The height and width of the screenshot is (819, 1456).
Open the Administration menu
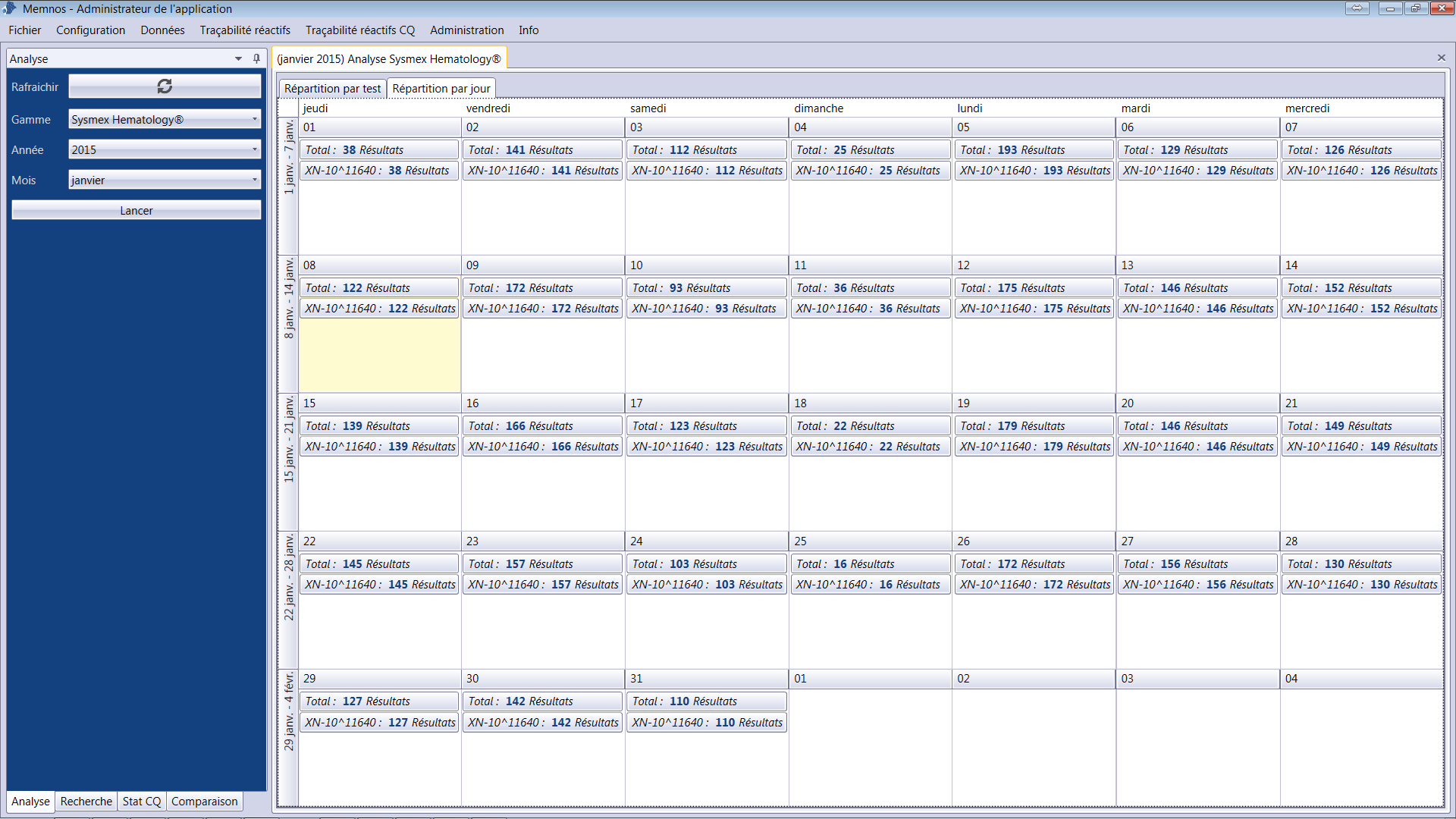tap(466, 30)
